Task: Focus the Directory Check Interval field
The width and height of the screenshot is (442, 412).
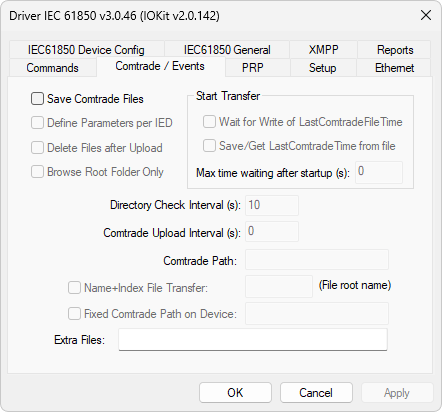Action: pyautogui.click(x=272, y=205)
